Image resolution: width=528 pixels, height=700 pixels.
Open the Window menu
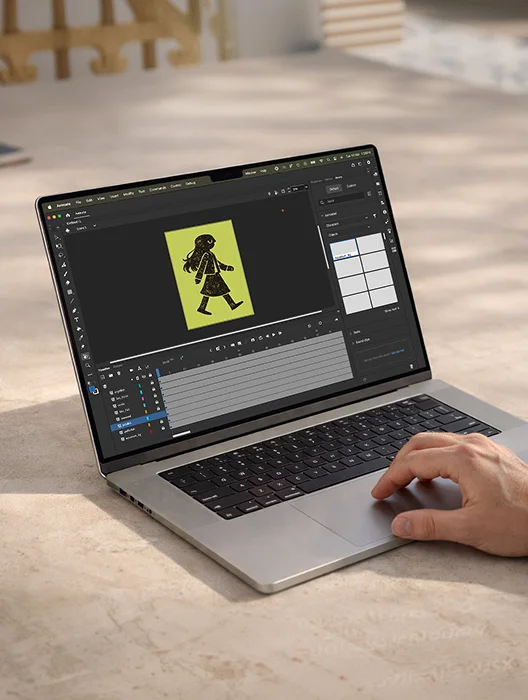pos(251,172)
